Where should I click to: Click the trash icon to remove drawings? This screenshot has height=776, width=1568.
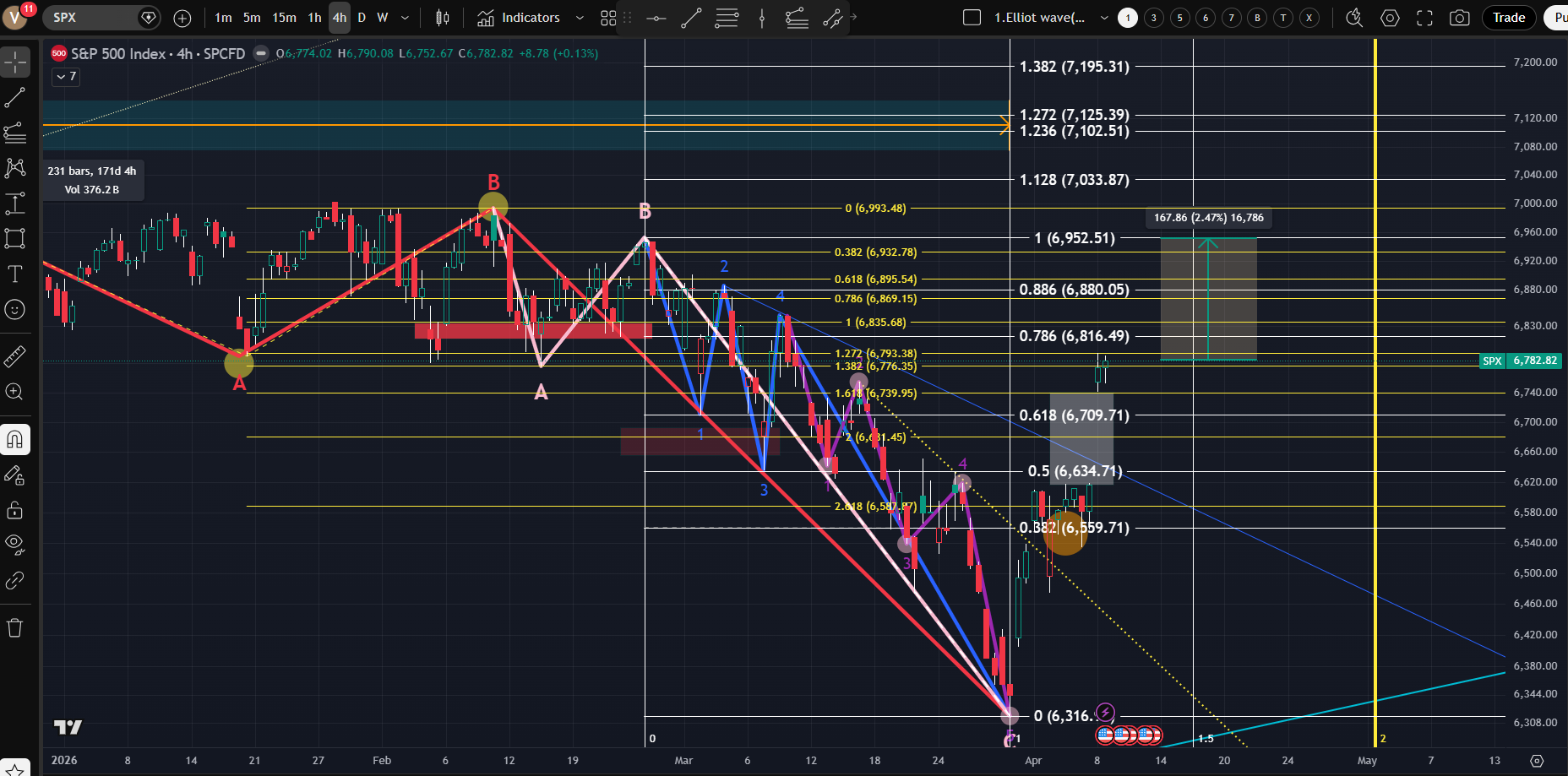(15, 627)
